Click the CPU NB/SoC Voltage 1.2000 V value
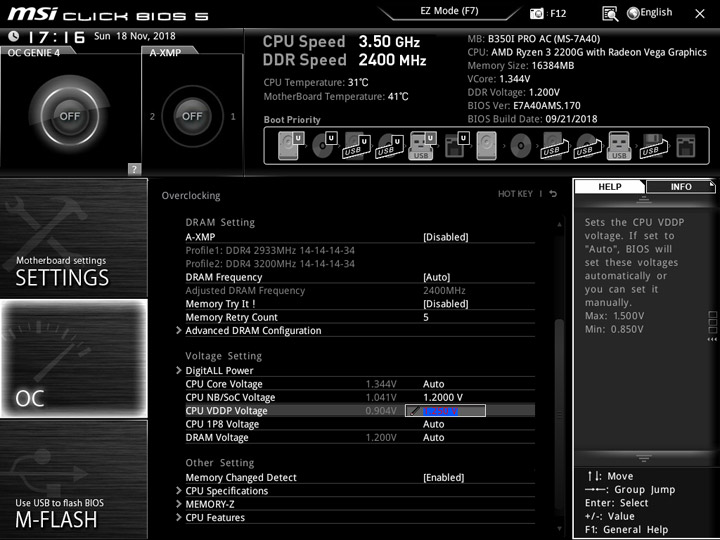This screenshot has width=720, height=540. (x=443, y=397)
